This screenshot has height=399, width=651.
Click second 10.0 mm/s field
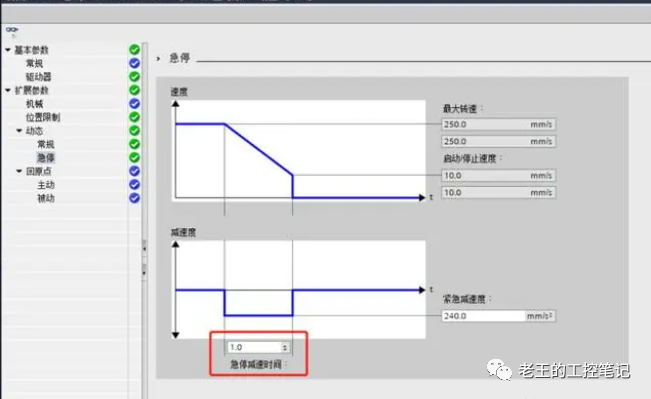tap(499, 192)
